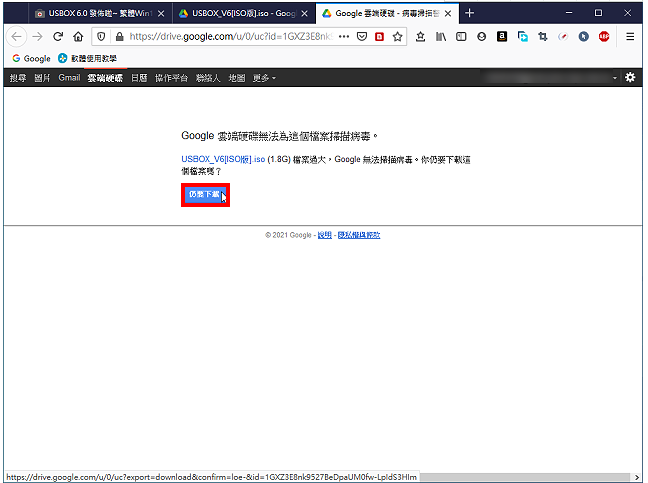Click the address bar URL field
The image size is (648, 483).
click(x=230, y=37)
